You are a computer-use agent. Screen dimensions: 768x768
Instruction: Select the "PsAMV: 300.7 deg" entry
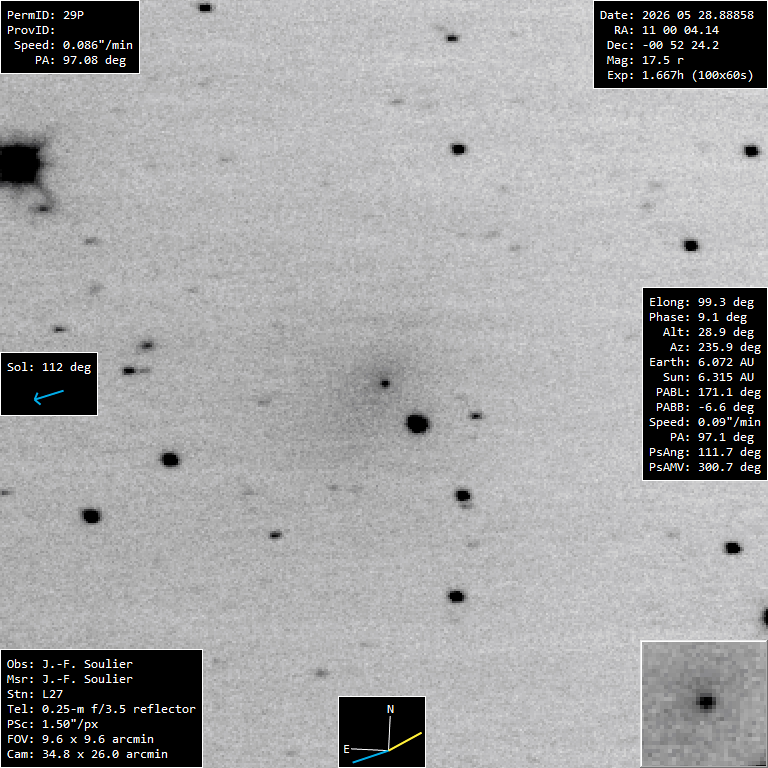(705, 467)
